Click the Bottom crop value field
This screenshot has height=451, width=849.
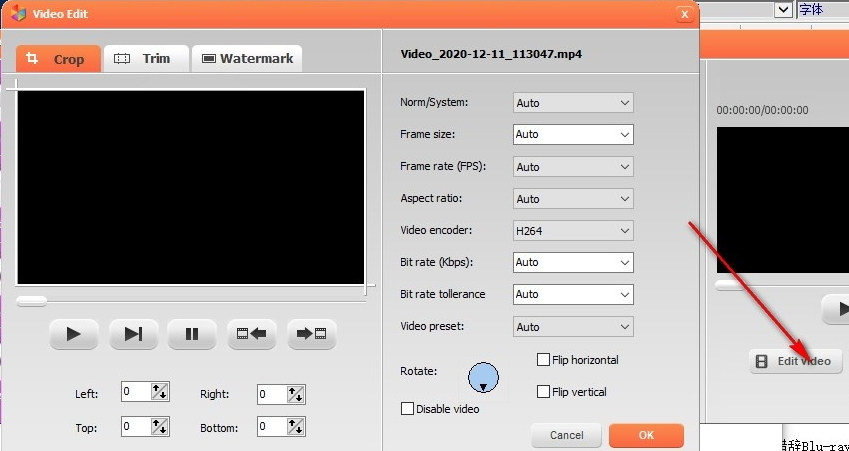(x=272, y=427)
